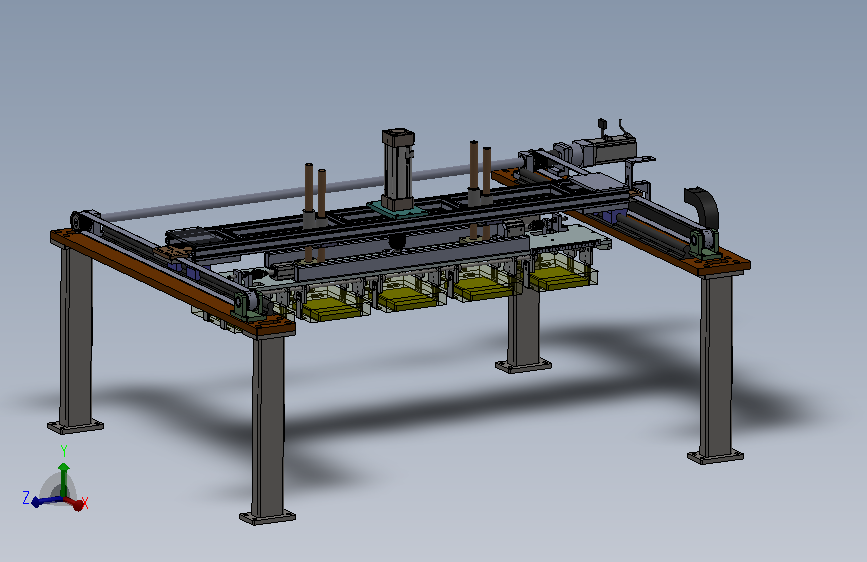Select the teal mounting plate under the cylinder
867x562 pixels.
pos(396,211)
